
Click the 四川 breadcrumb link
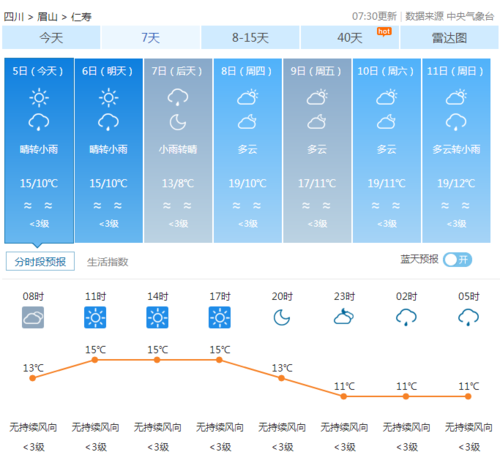[x=14, y=17]
